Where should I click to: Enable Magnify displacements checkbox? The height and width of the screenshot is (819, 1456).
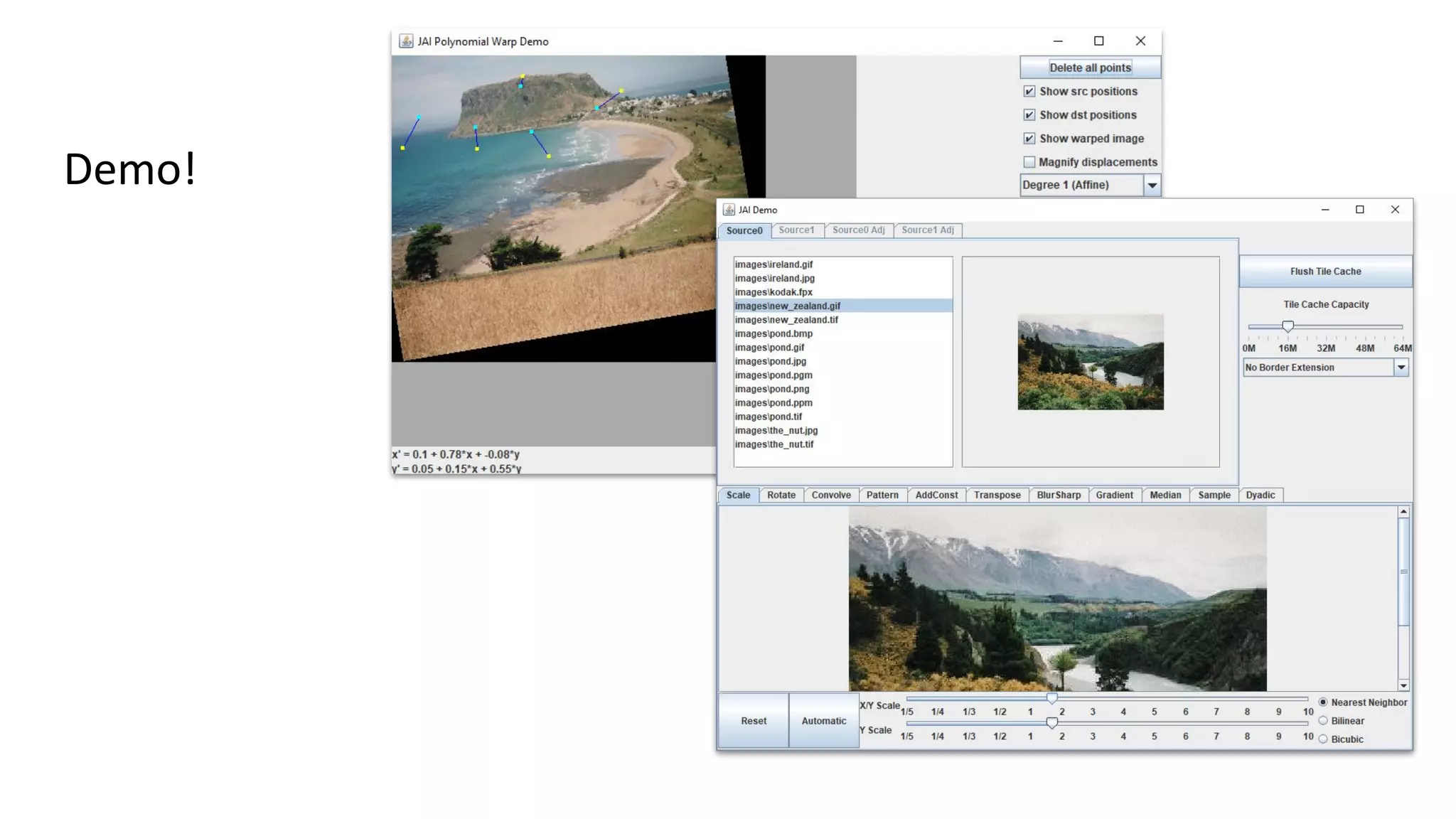point(1029,162)
